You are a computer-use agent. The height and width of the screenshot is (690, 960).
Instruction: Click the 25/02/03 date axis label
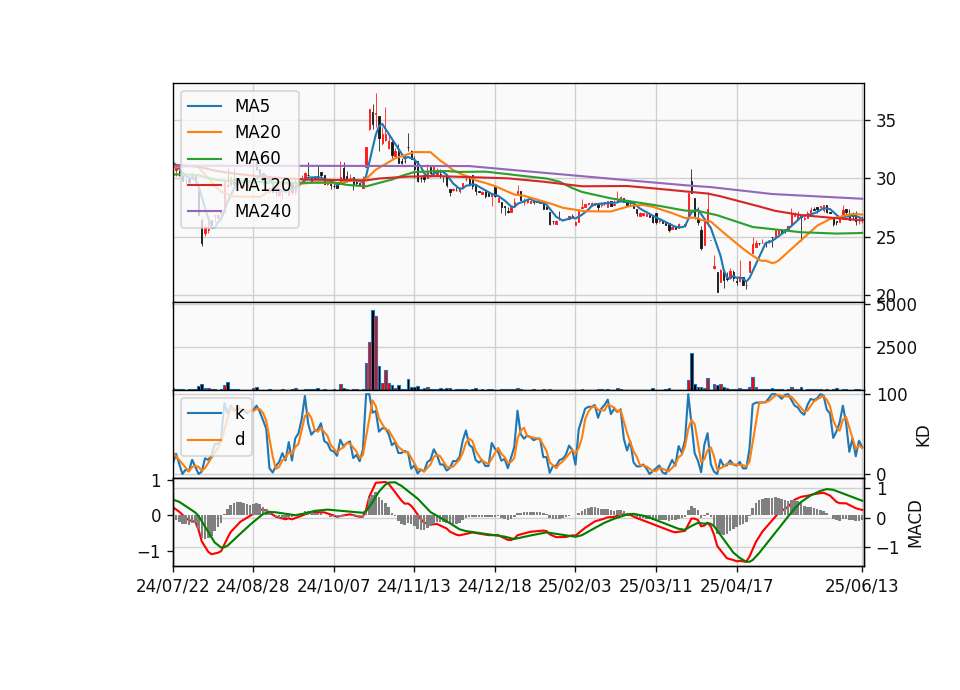click(x=575, y=586)
